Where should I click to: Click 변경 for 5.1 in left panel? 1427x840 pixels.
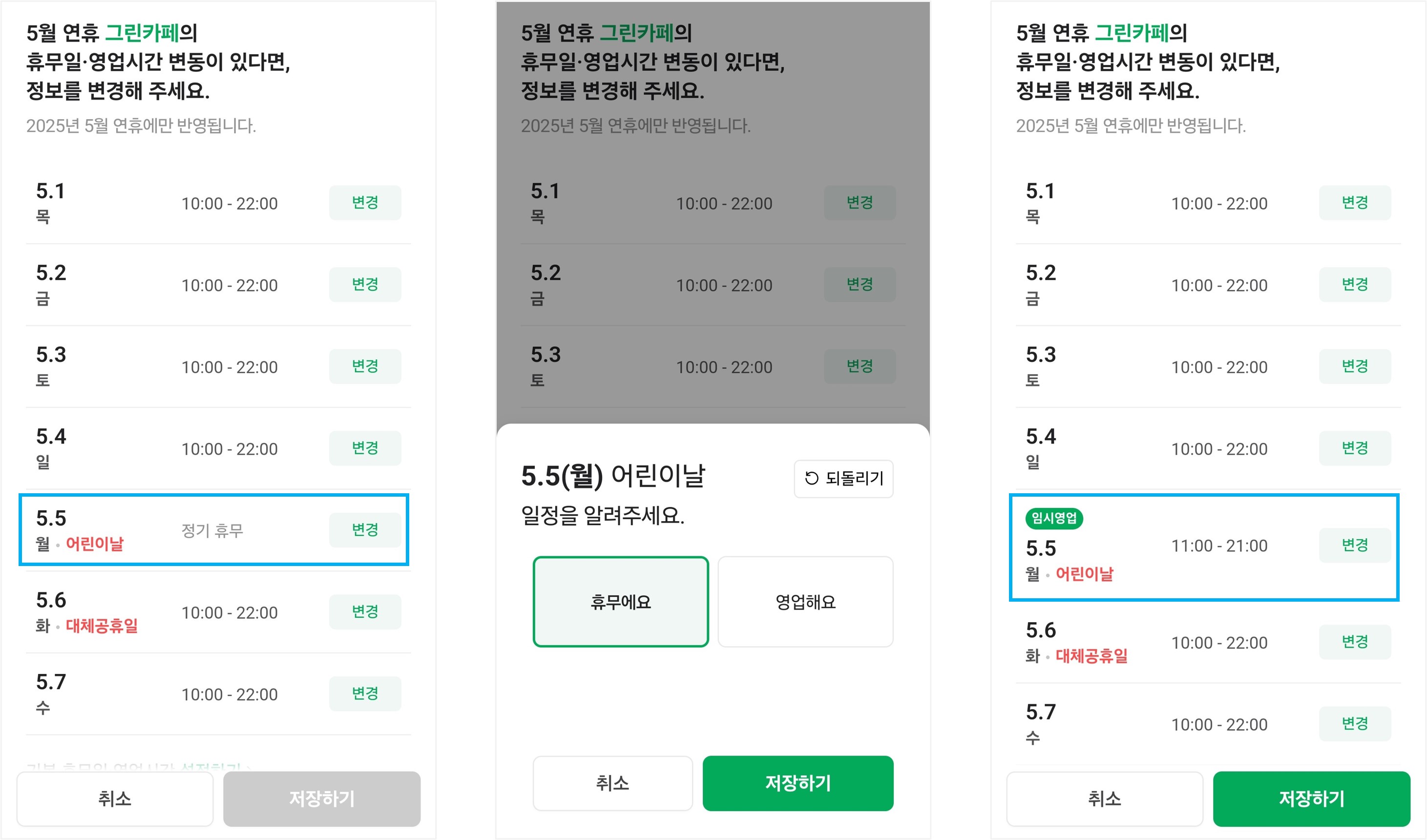coord(365,203)
